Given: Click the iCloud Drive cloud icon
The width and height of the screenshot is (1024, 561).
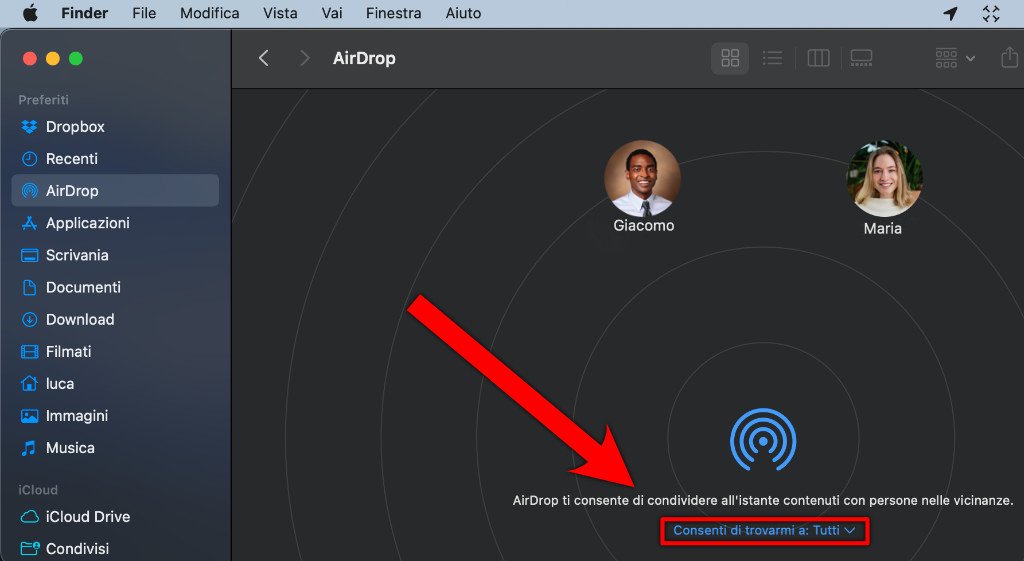Looking at the screenshot, I should click(x=29, y=517).
